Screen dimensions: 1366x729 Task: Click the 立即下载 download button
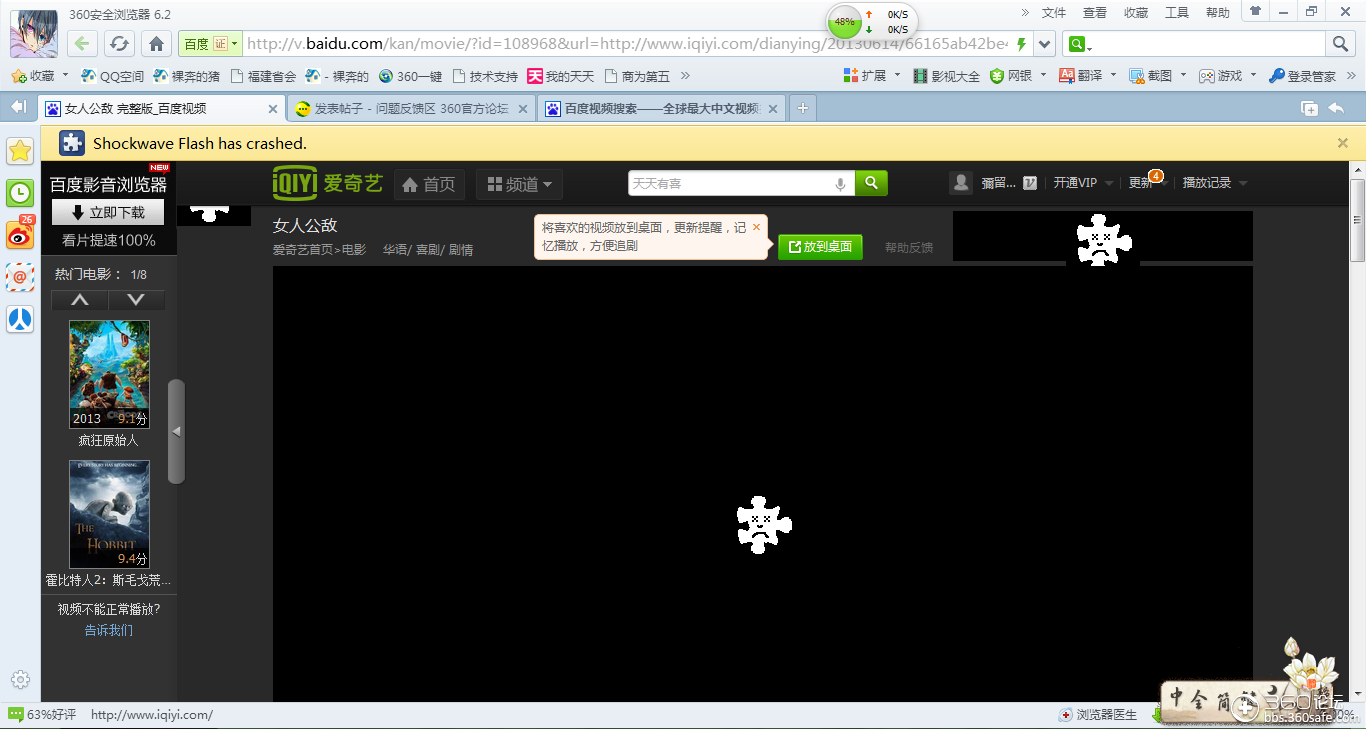pos(108,212)
